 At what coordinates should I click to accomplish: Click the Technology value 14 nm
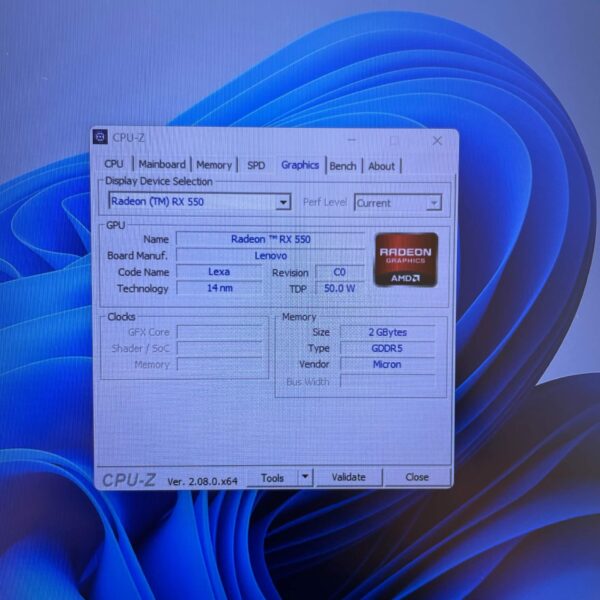pyautogui.click(x=219, y=288)
